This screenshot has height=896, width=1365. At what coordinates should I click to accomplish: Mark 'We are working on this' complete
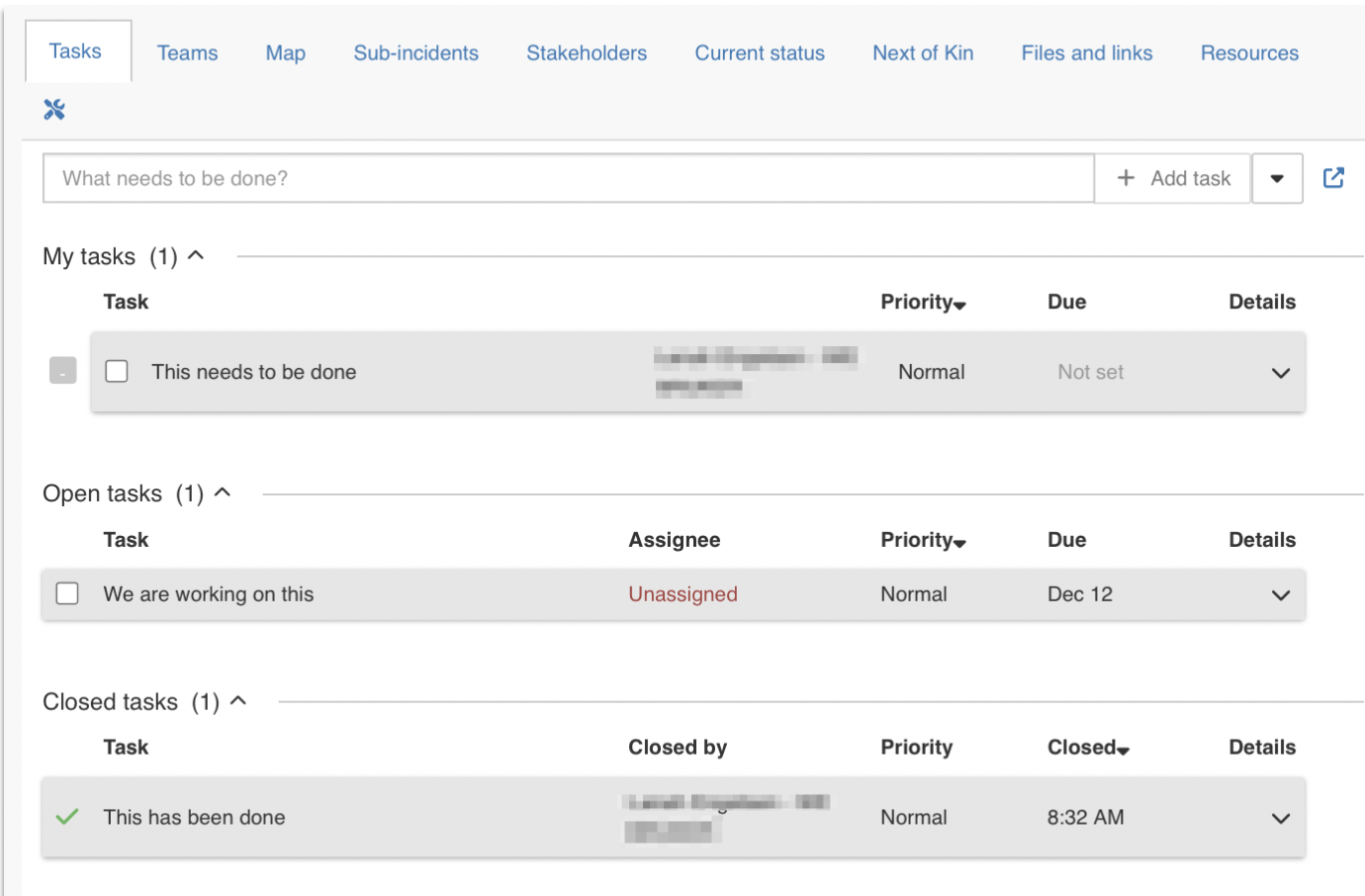[67, 593]
